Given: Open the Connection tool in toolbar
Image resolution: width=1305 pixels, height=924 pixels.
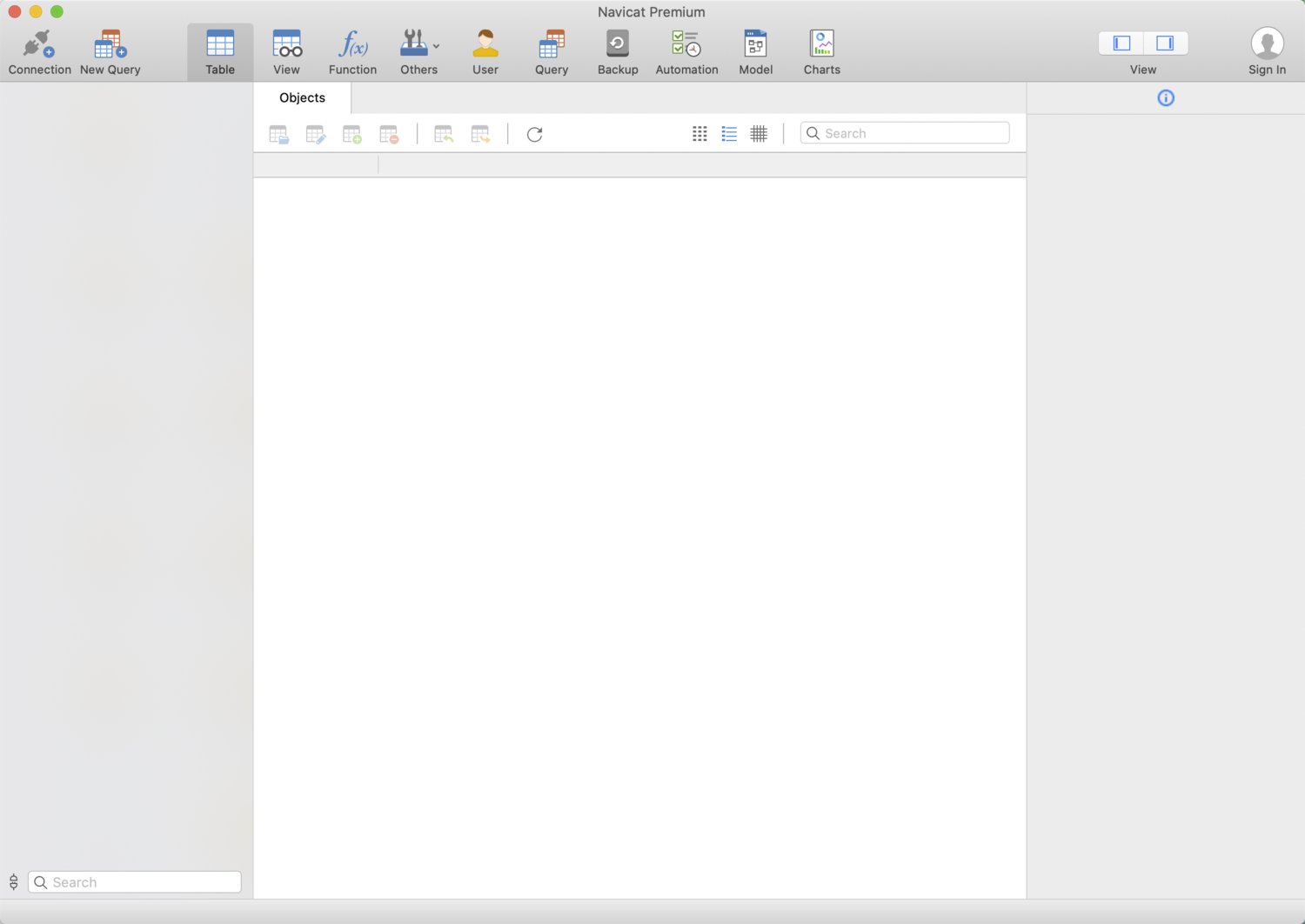Looking at the screenshot, I should click(39, 52).
